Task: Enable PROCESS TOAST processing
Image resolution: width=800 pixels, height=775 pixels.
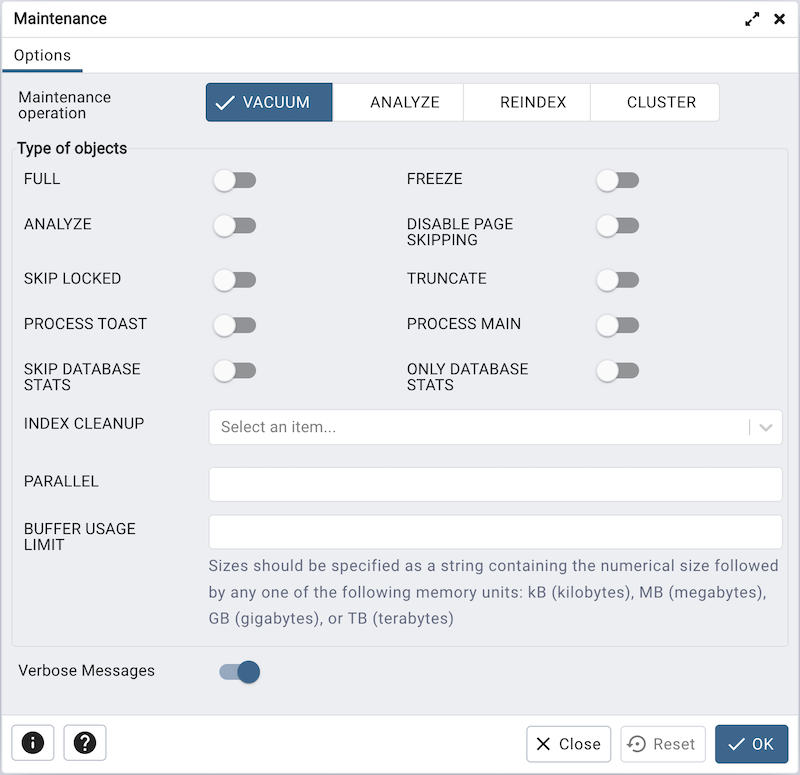Action: click(235, 325)
